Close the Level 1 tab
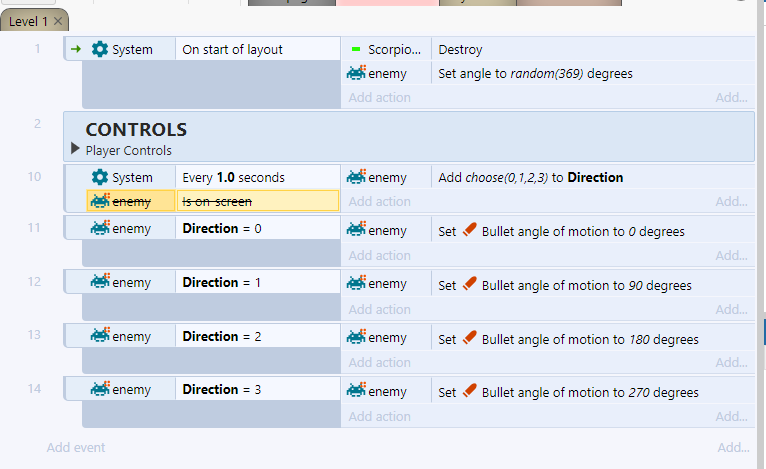The height and width of the screenshot is (469, 766). pos(58,21)
